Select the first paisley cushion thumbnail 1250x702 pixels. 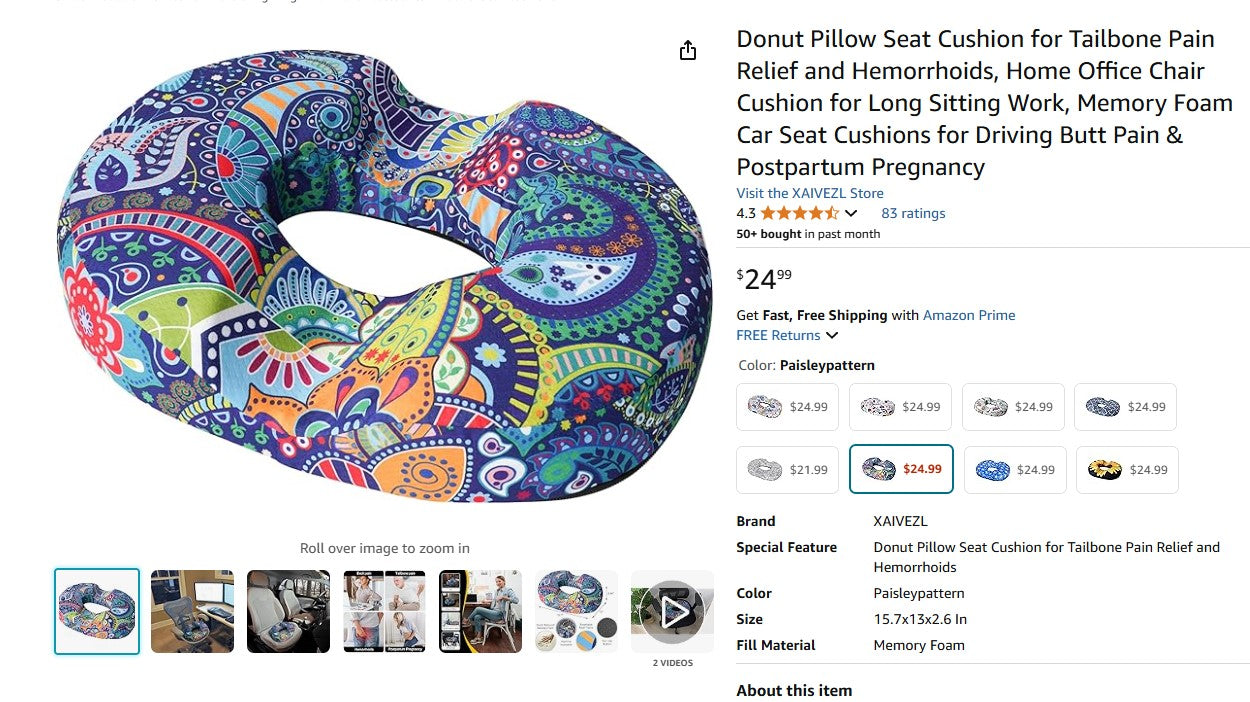96,611
